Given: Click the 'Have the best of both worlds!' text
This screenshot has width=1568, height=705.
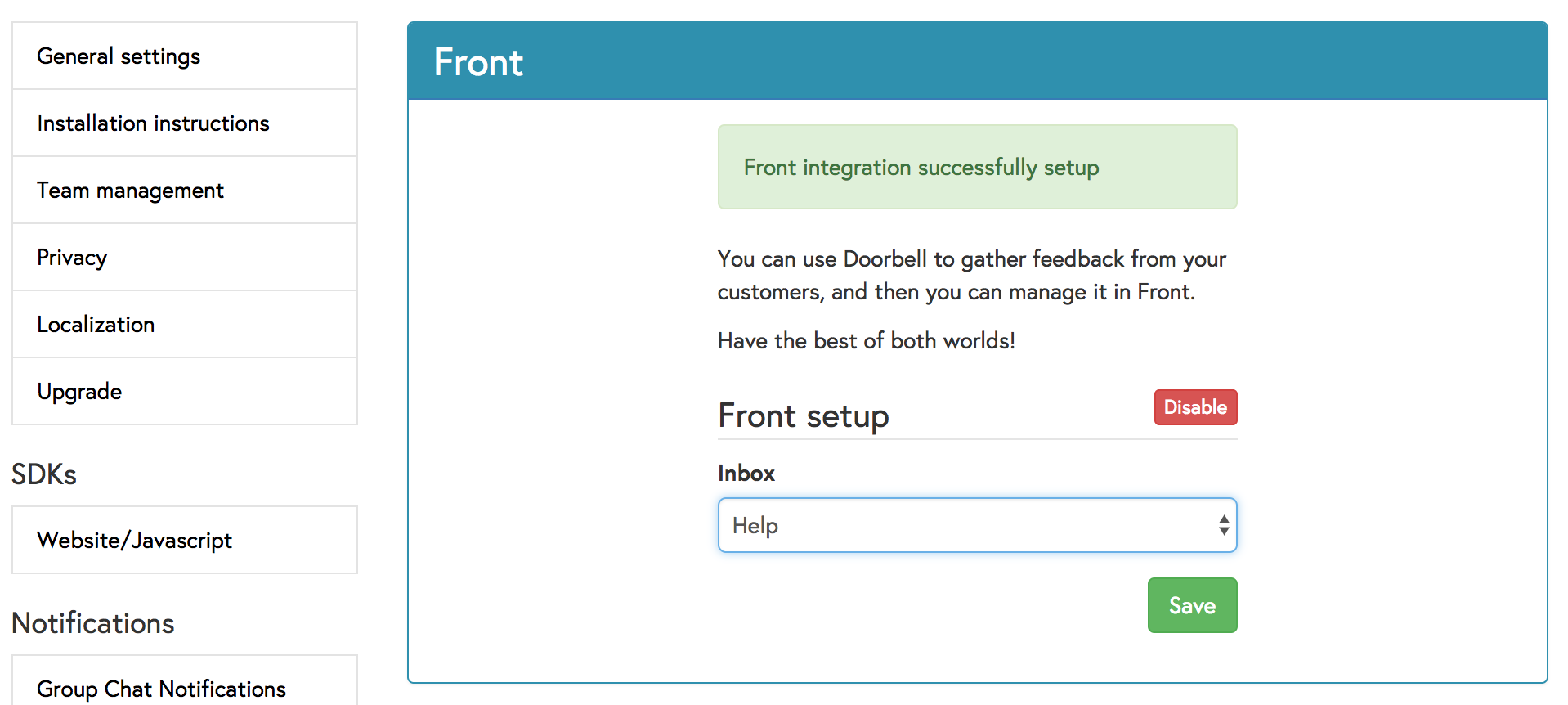Looking at the screenshot, I should click(866, 341).
